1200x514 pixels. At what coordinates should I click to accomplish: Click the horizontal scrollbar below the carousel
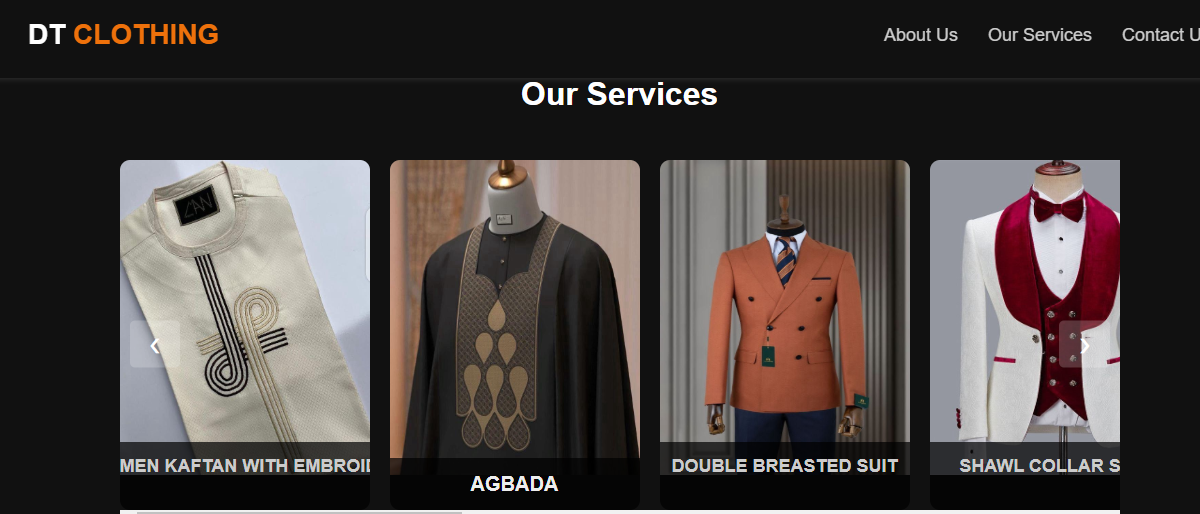pos(620,512)
